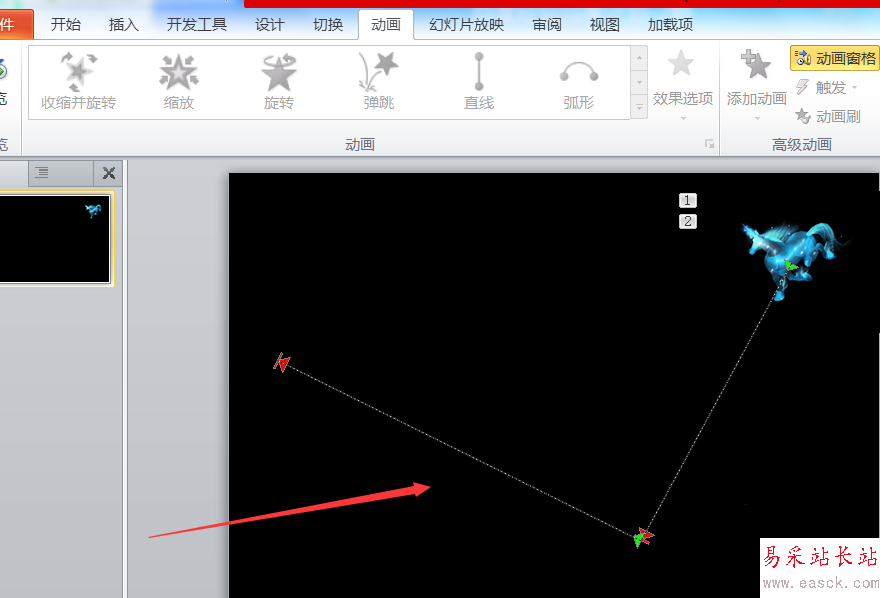Toggle the 动画窗格 pane
Viewport: 880px width, 598px height.
coord(835,58)
